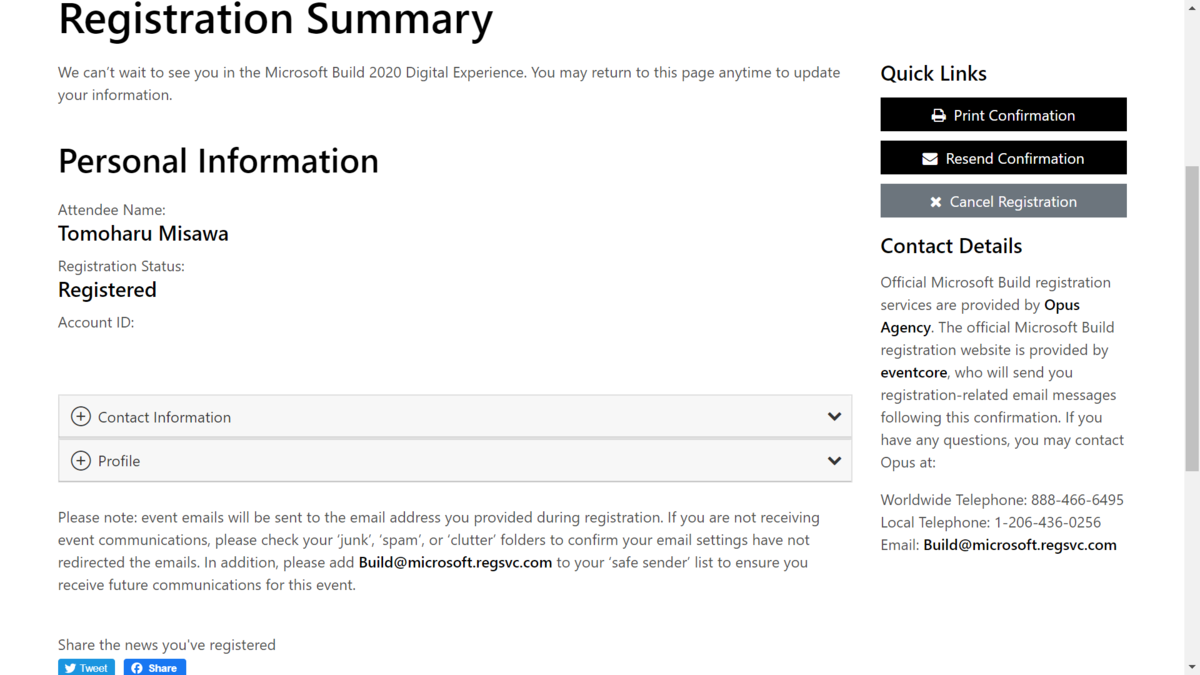The width and height of the screenshot is (1200, 675).
Task: Click the Resend Confirmation button
Action: [1003, 158]
